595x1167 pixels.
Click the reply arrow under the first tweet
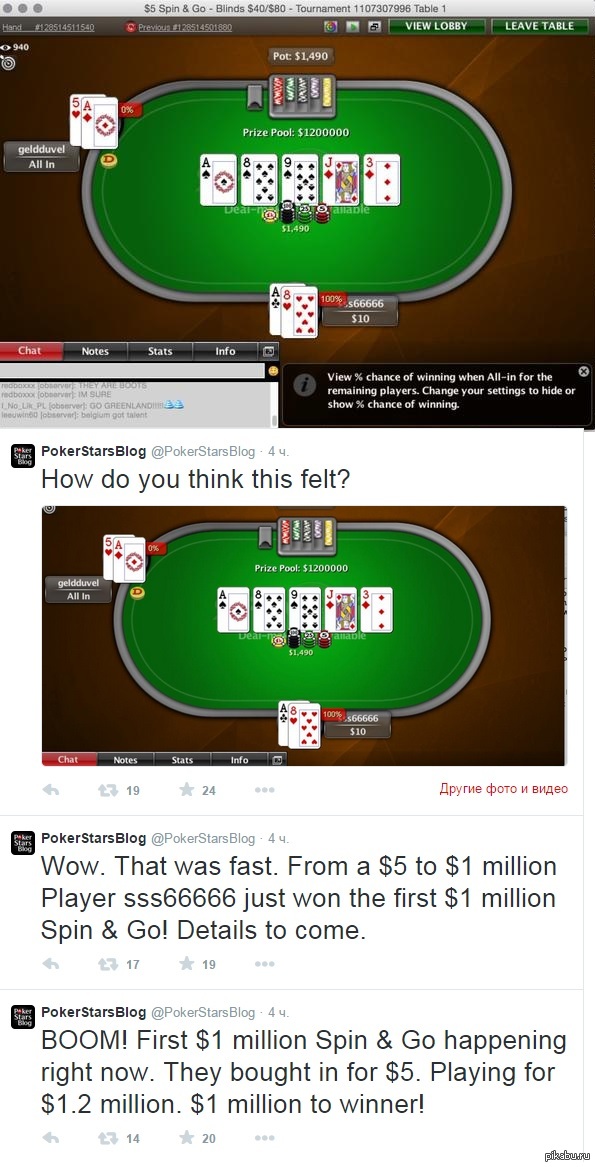(51, 790)
